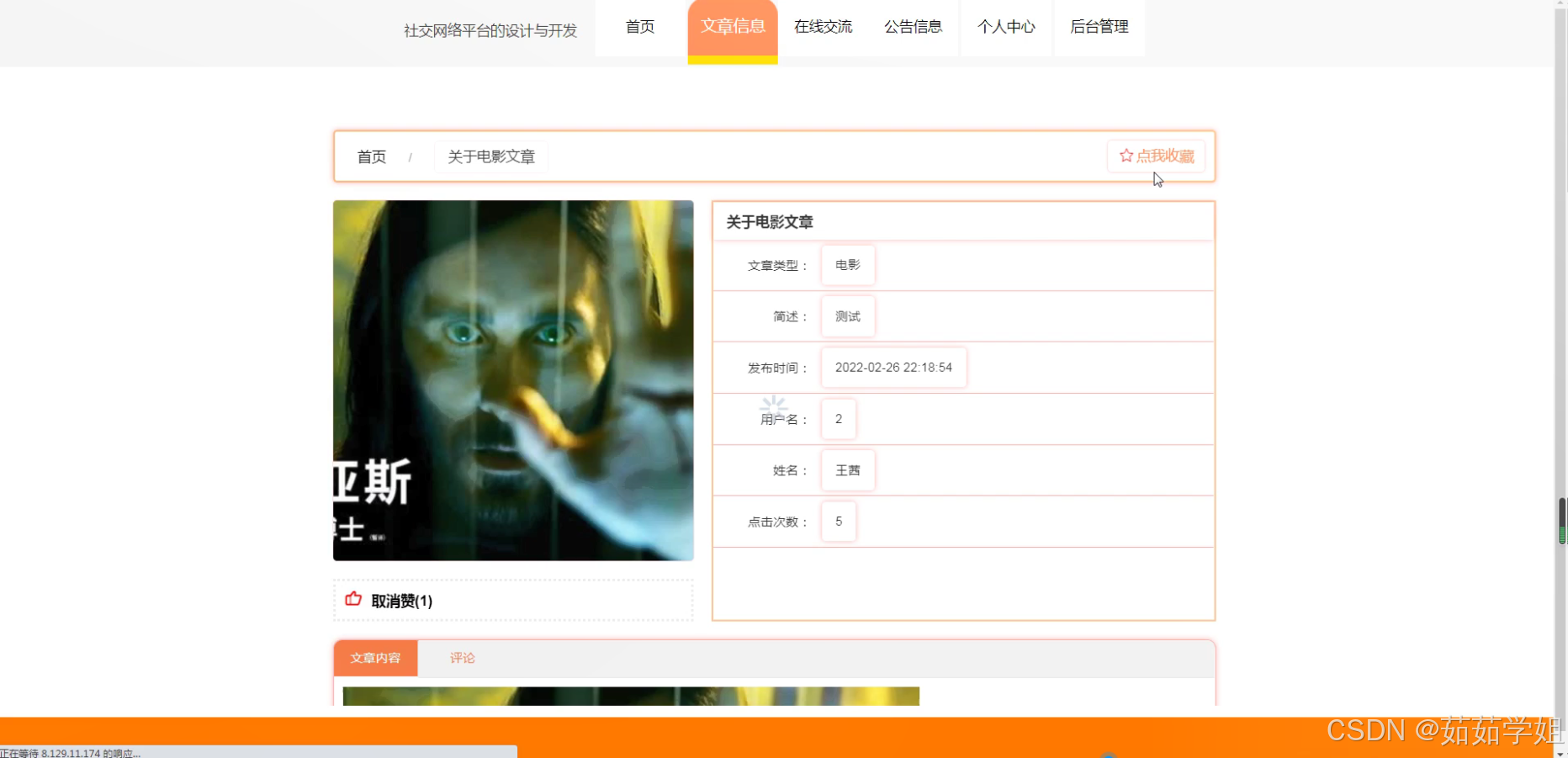Click the 姓名 field label
This screenshot has height=758, width=1568.
click(x=790, y=471)
